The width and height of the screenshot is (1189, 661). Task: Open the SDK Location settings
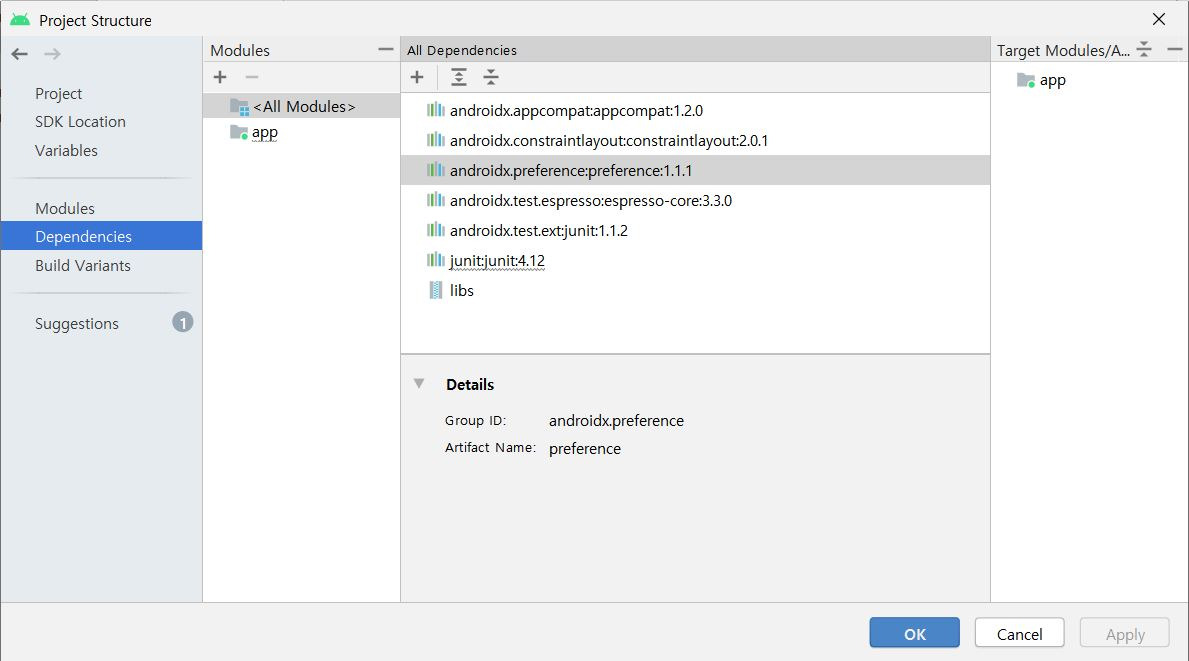pos(82,121)
